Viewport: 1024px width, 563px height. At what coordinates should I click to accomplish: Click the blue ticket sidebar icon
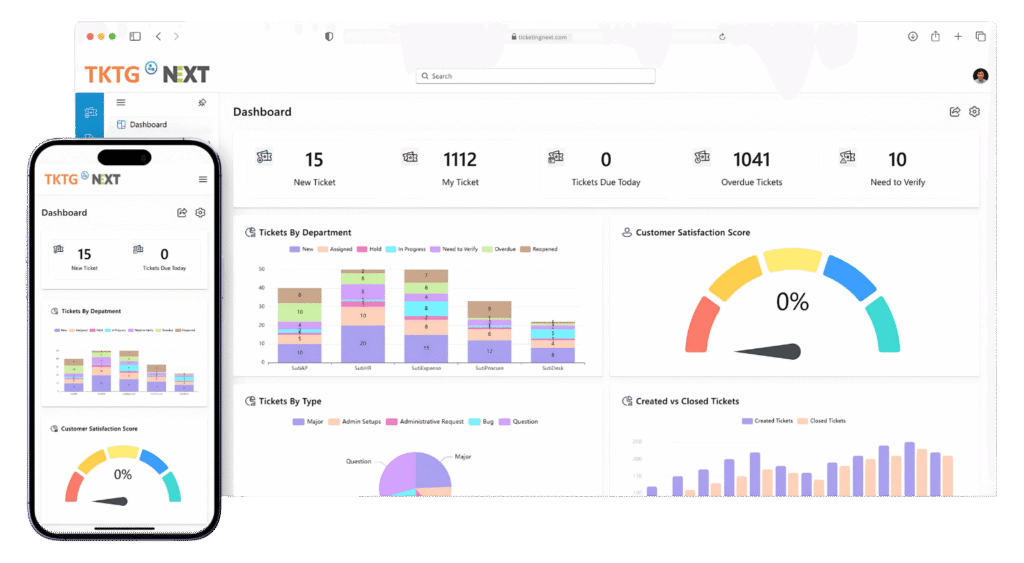[90, 112]
